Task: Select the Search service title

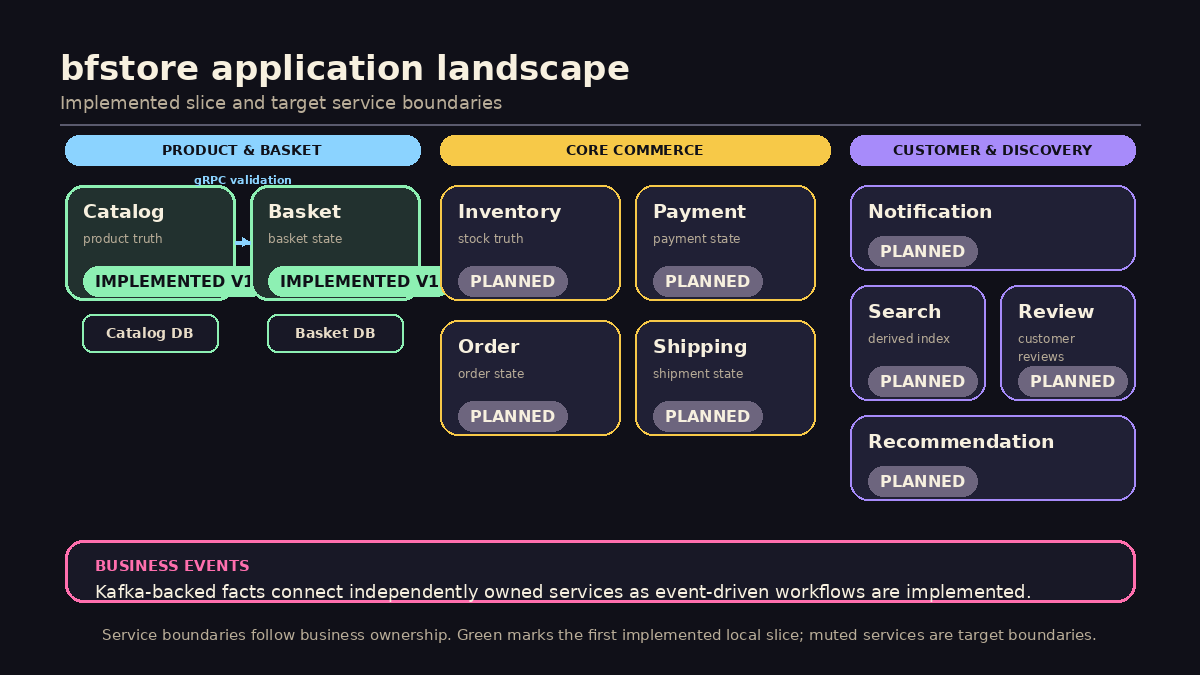Action: 904,312
